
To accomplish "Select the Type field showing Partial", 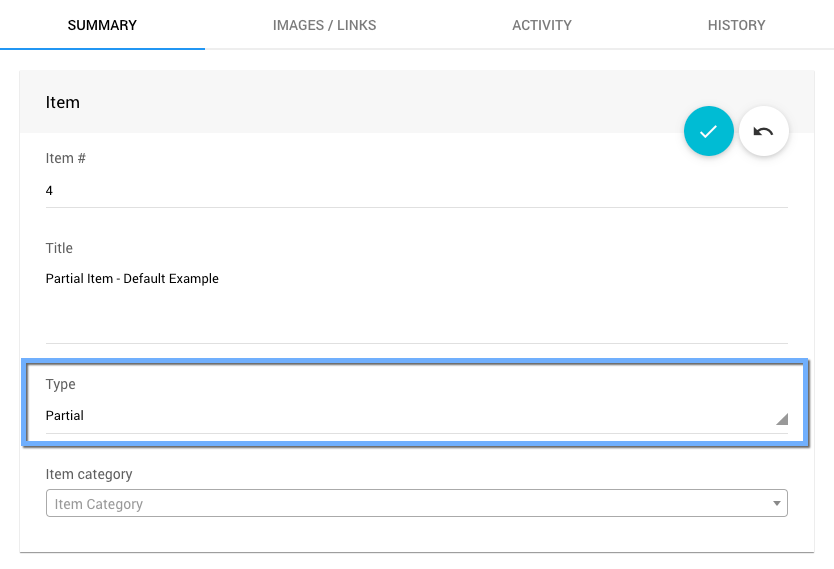I will [400, 416].
